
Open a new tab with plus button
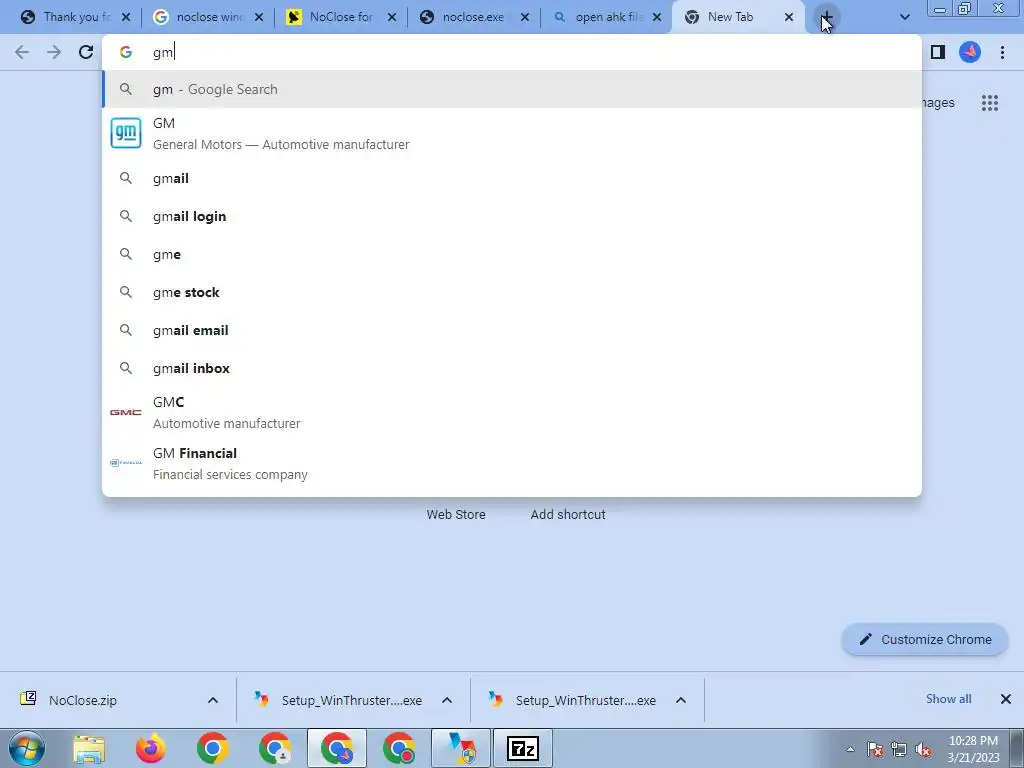(826, 17)
